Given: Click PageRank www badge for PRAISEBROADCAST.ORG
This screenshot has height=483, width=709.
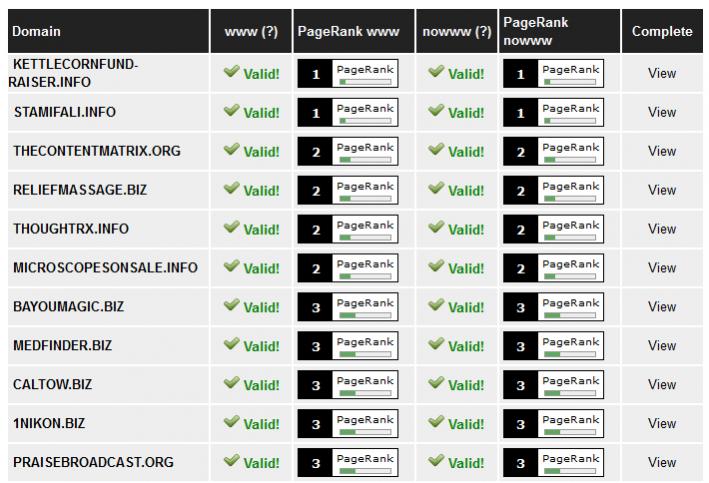Looking at the screenshot, I should click(347, 463).
